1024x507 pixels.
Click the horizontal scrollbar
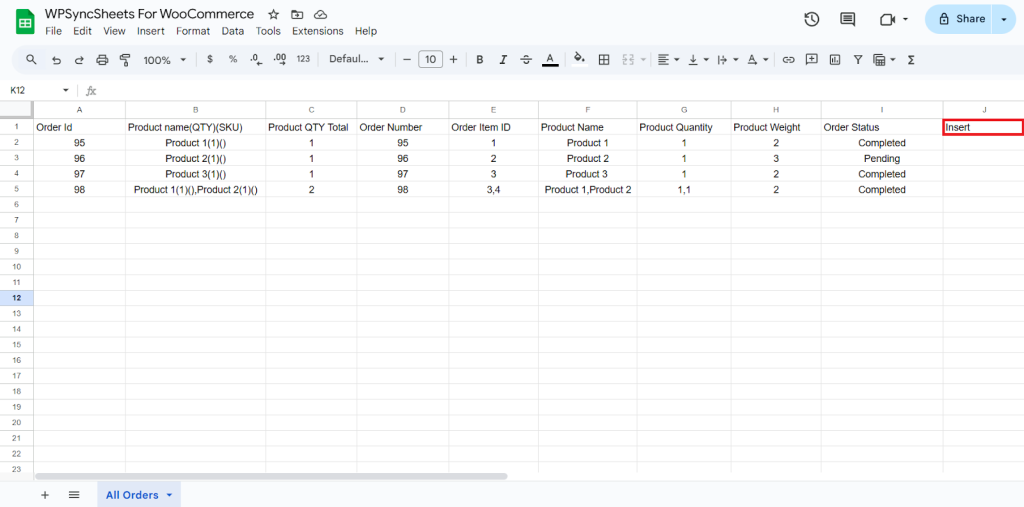(271, 476)
